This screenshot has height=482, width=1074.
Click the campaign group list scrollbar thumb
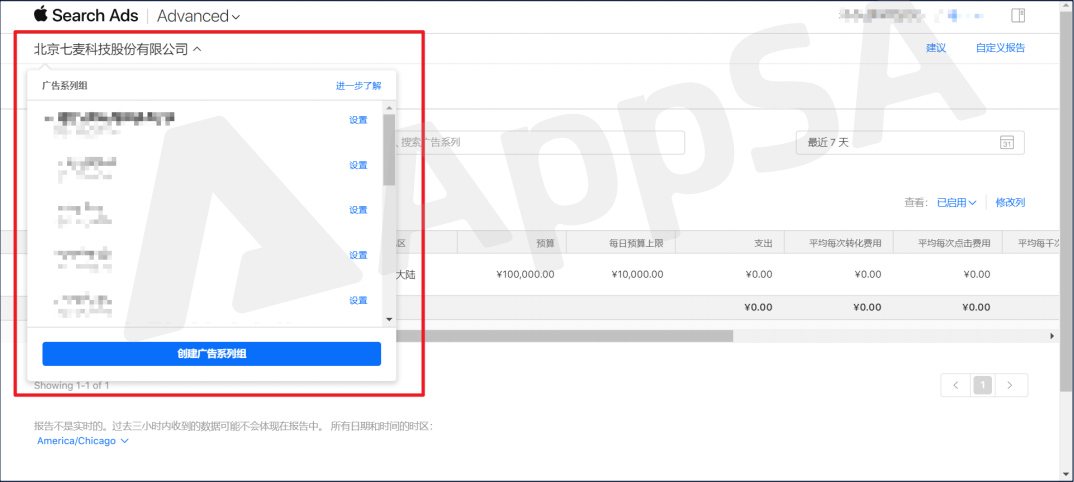tap(389, 149)
